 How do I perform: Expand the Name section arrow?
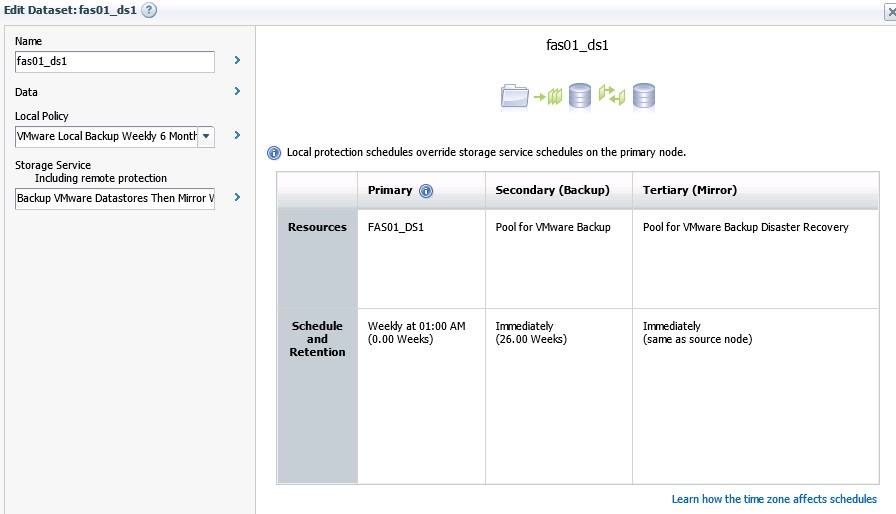click(x=237, y=60)
